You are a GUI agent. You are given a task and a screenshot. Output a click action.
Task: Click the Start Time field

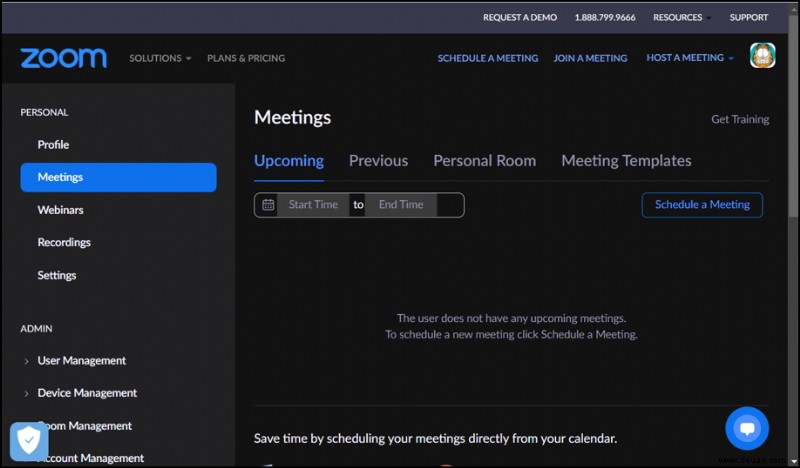tap(313, 205)
